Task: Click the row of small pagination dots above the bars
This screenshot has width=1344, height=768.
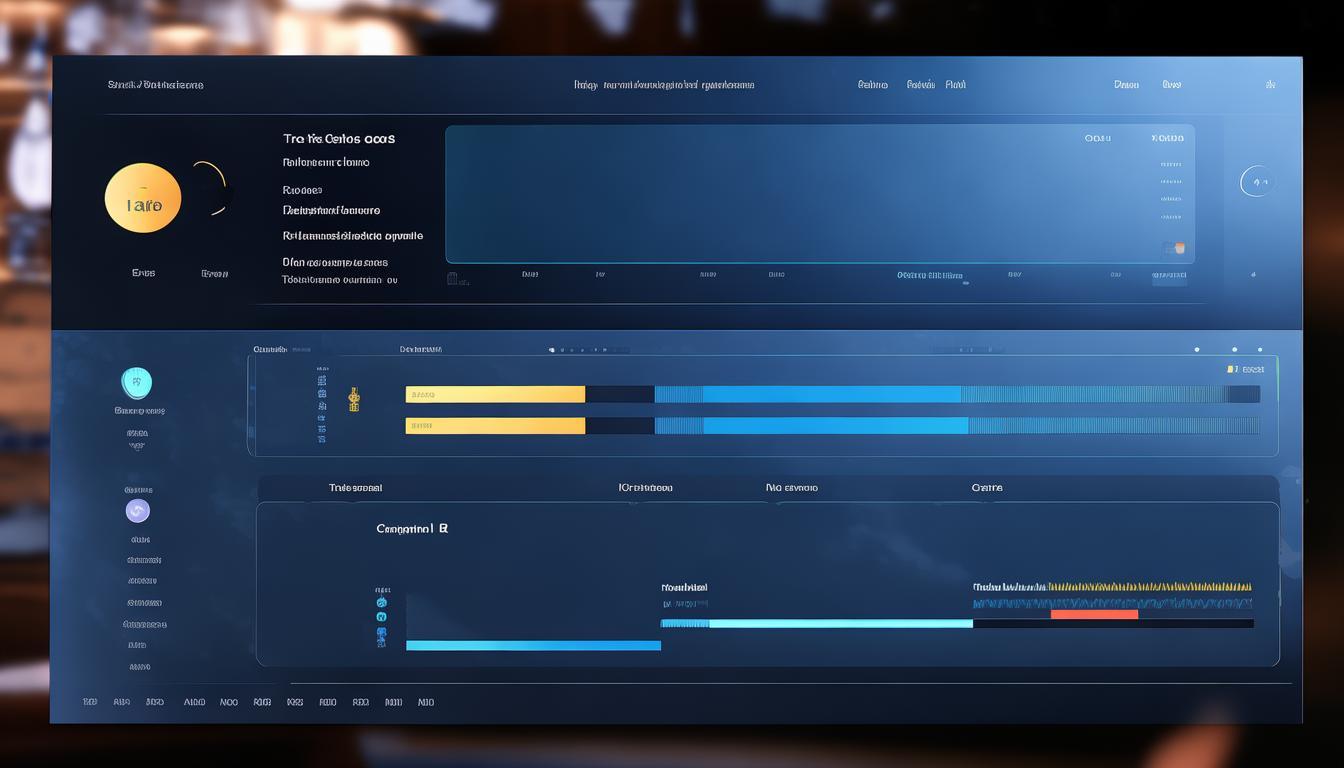Action: [577, 350]
